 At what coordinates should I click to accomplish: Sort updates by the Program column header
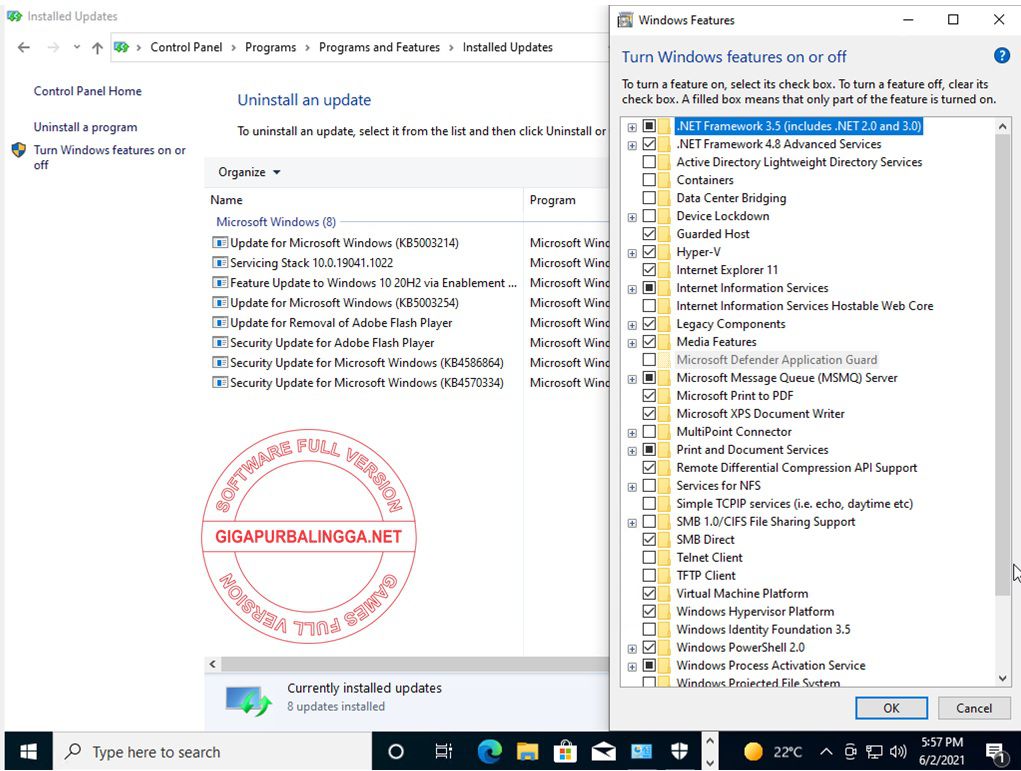pyautogui.click(x=566, y=200)
